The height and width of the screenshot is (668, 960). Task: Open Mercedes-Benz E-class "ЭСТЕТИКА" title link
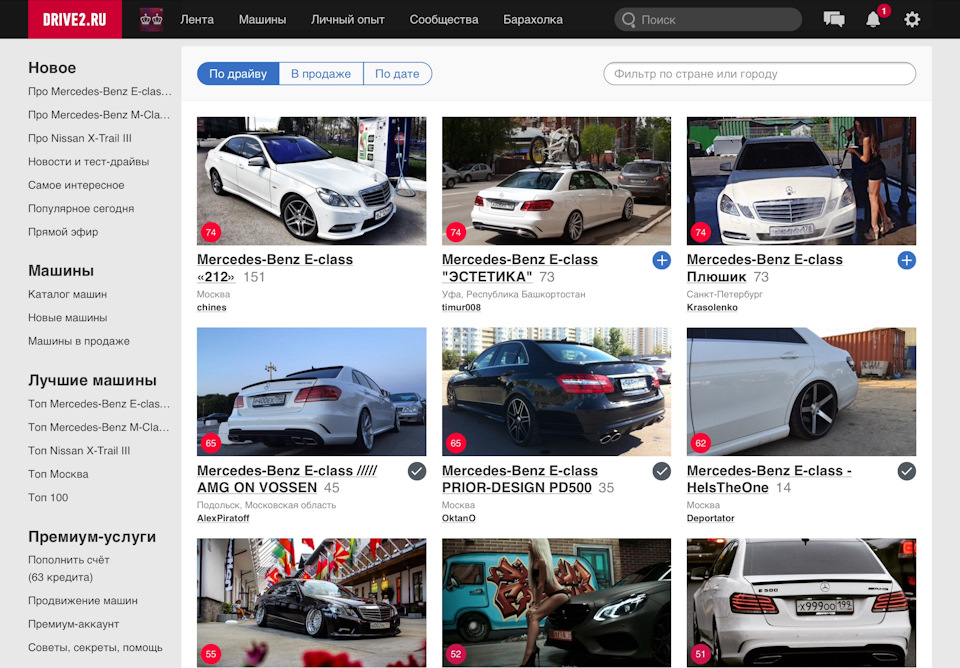coord(520,268)
